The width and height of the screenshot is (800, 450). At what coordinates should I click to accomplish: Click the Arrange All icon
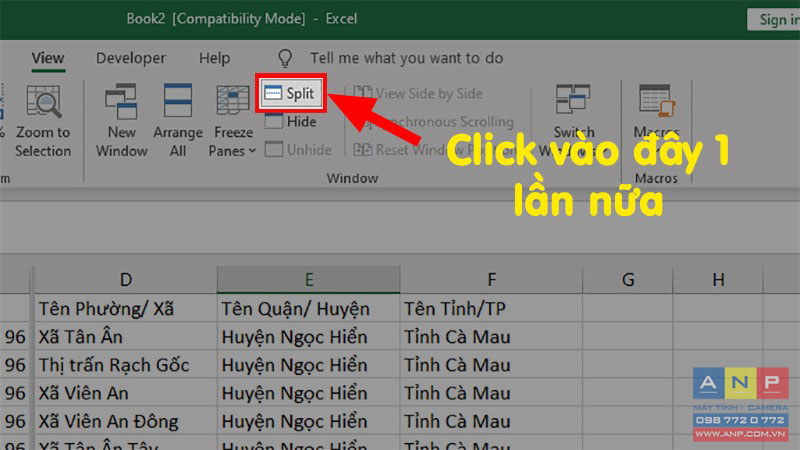pyautogui.click(x=178, y=101)
